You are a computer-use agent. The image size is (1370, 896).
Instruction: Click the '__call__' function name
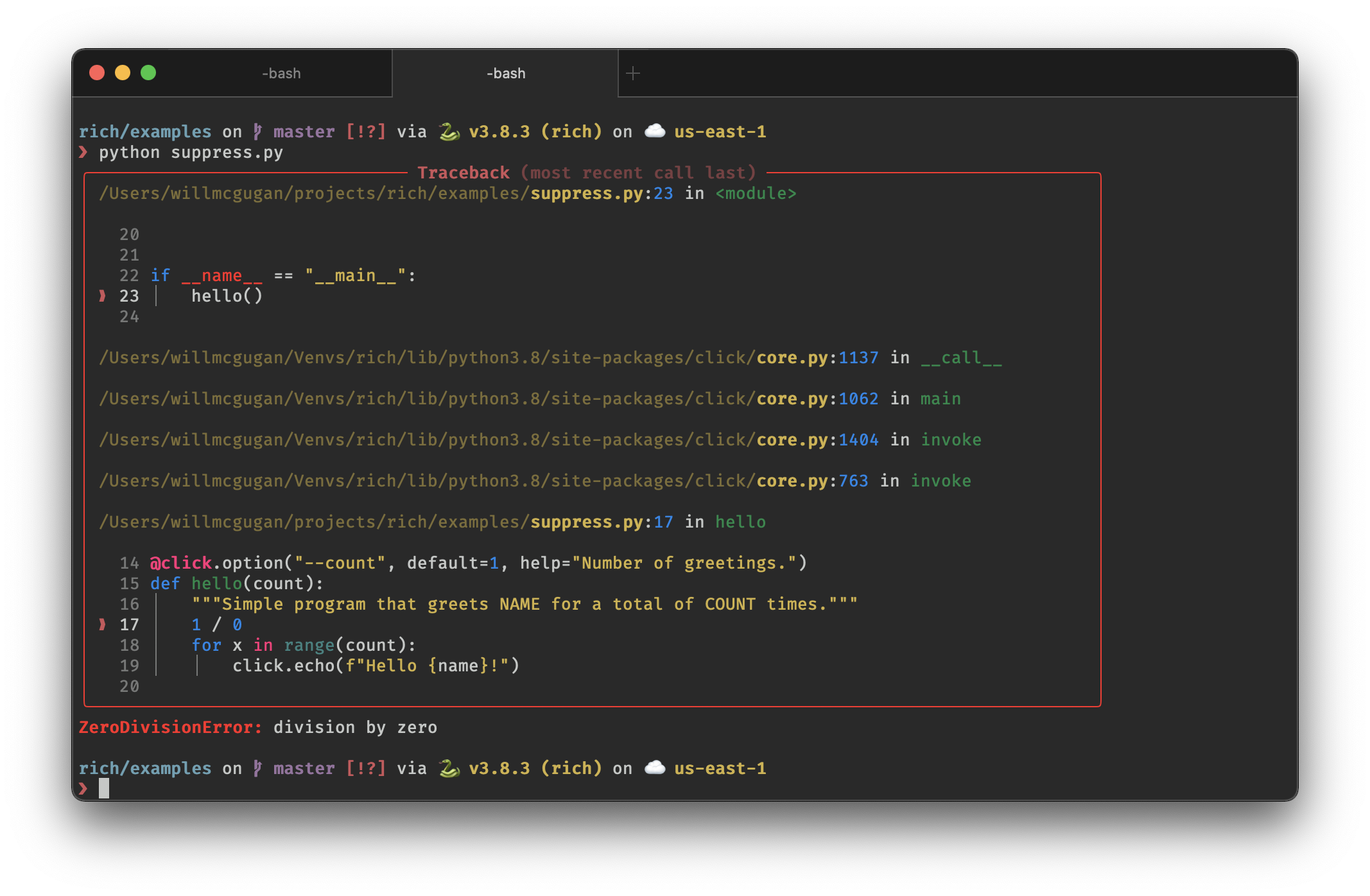[961, 358]
